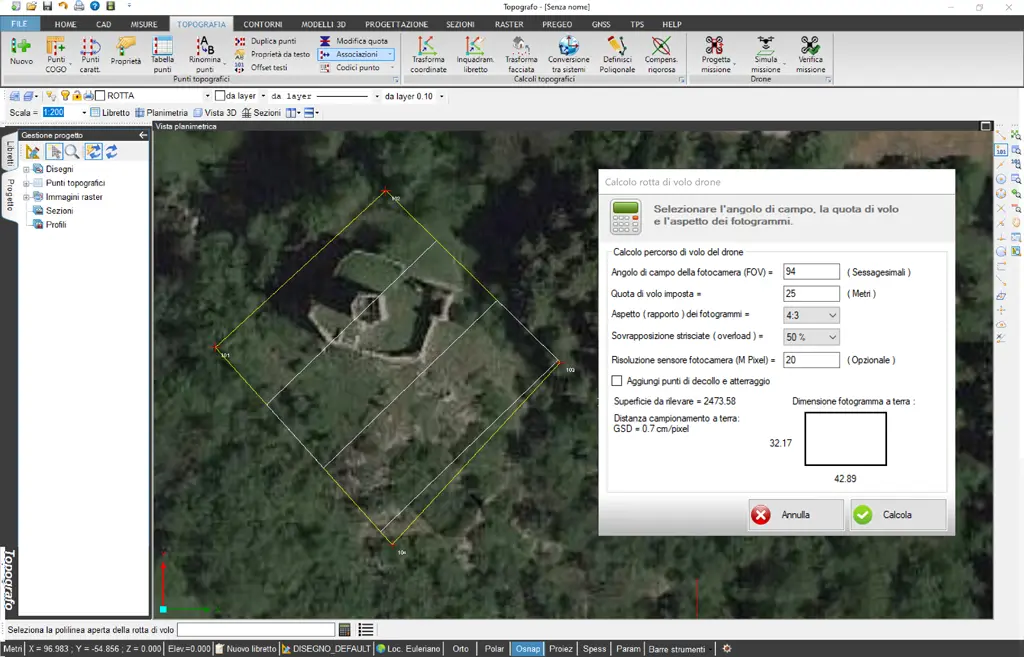Toggle Osnap in status bar
The width and height of the screenshot is (1024, 657).
528,649
